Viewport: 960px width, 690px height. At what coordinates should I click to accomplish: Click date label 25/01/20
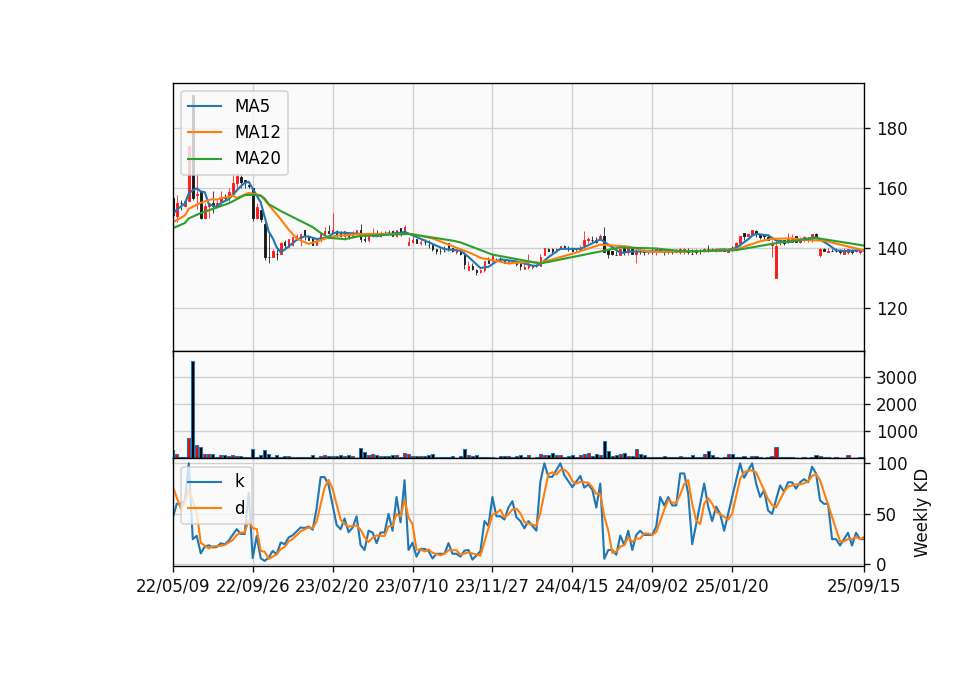coord(732,586)
